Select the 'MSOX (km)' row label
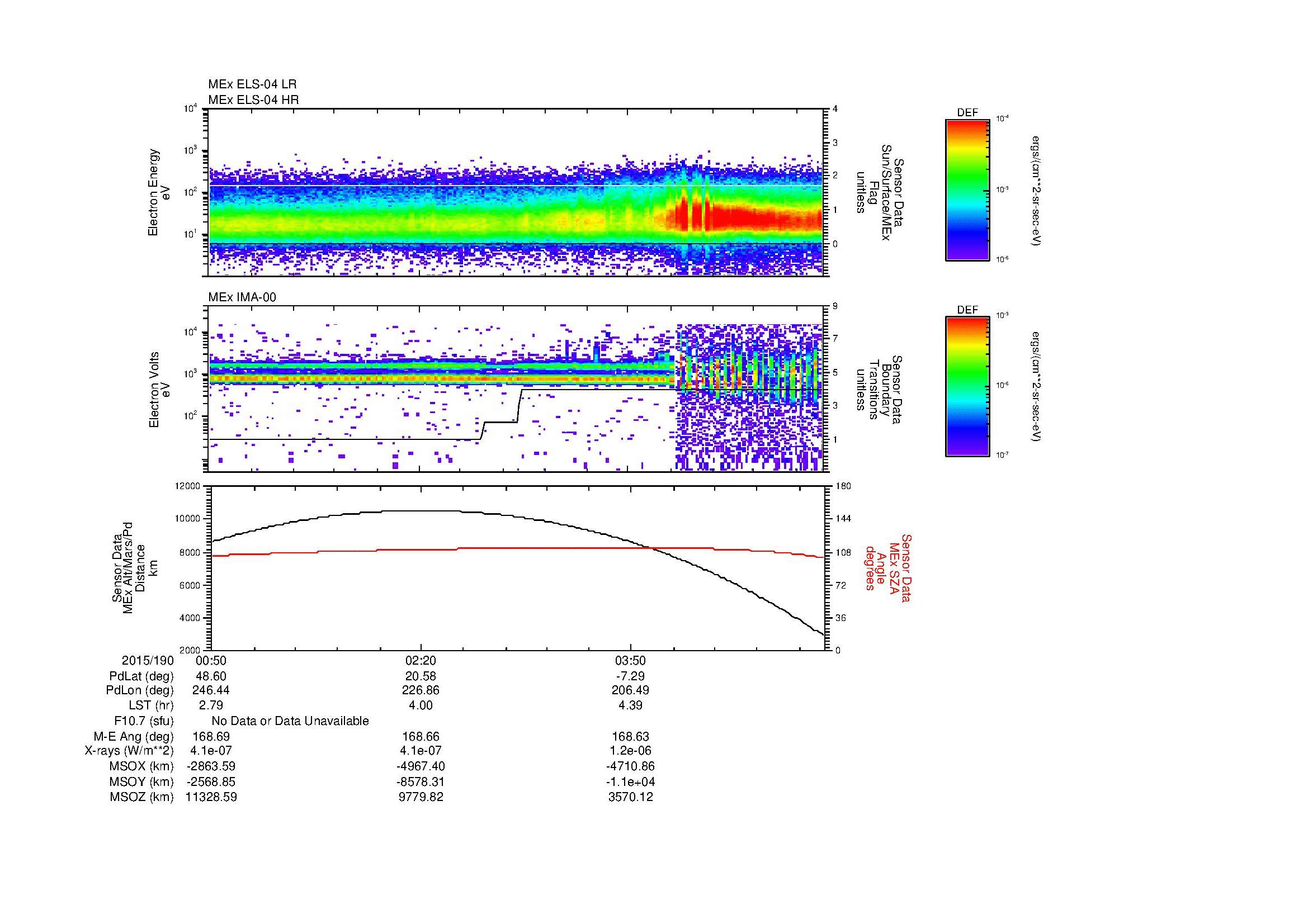 141,766
